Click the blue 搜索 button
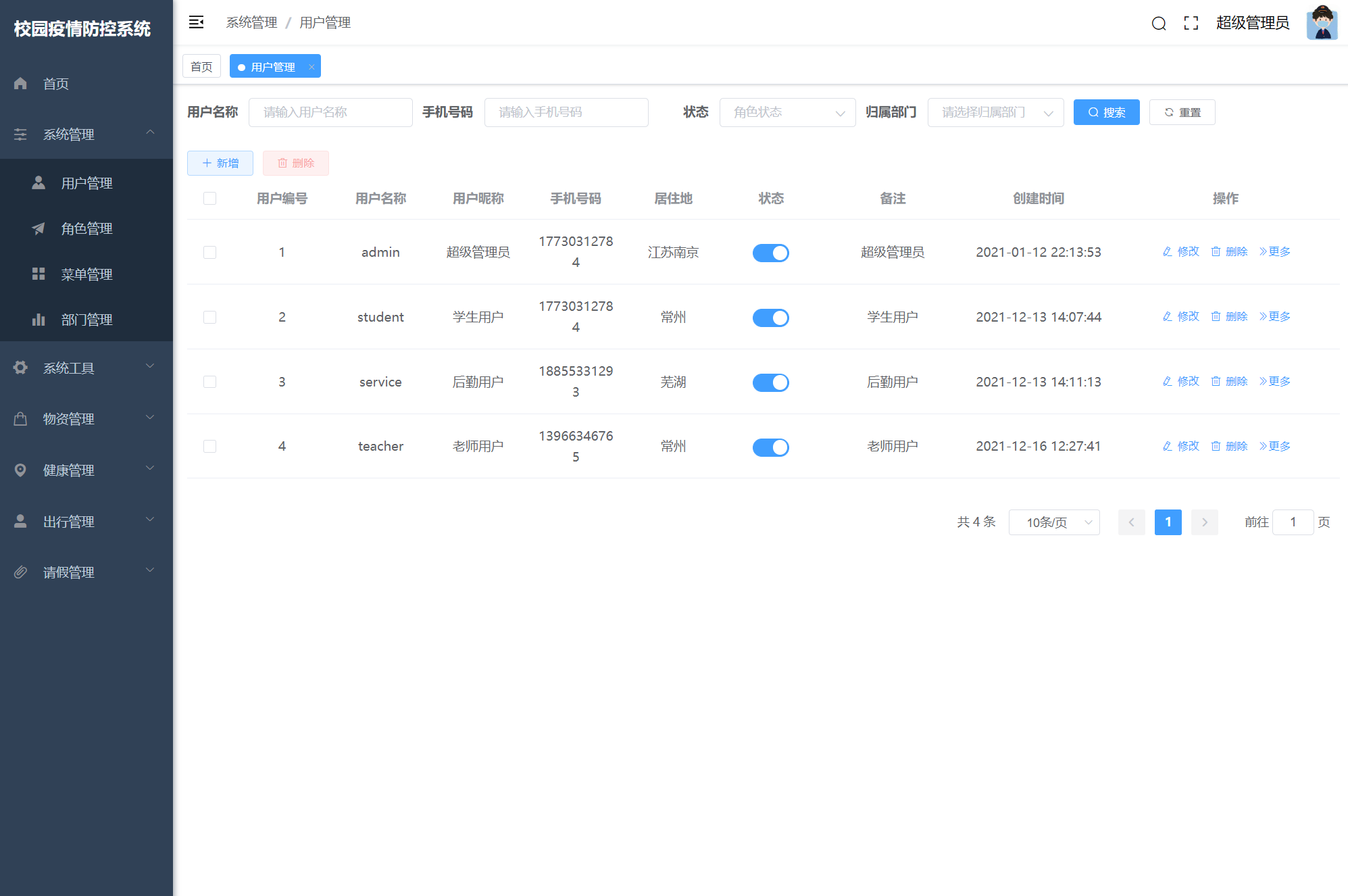This screenshot has height=896, width=1348. coord(1106,112)
